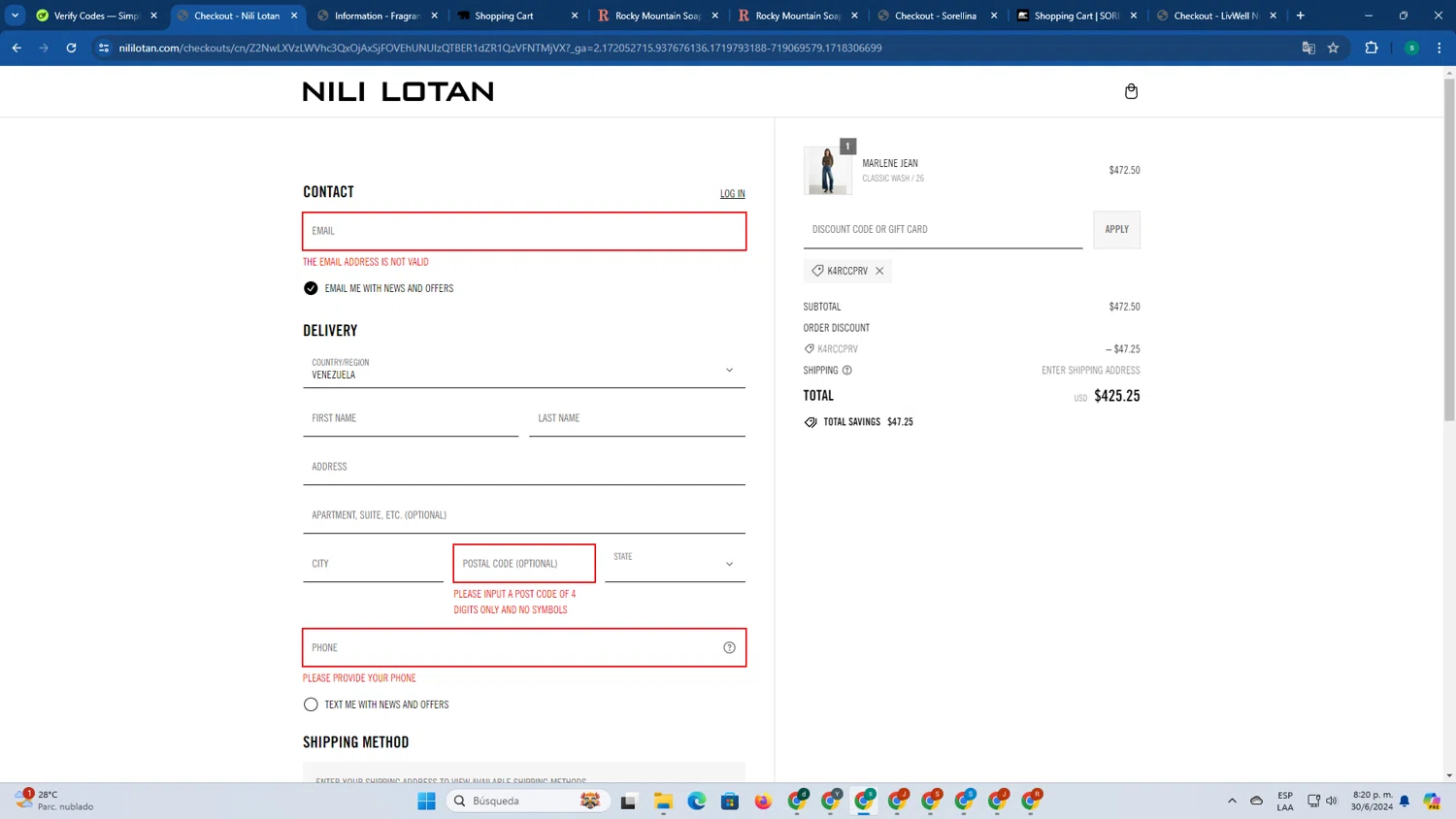
Task: Click the Total $425.25 amount
Action: click(1116, 396)
